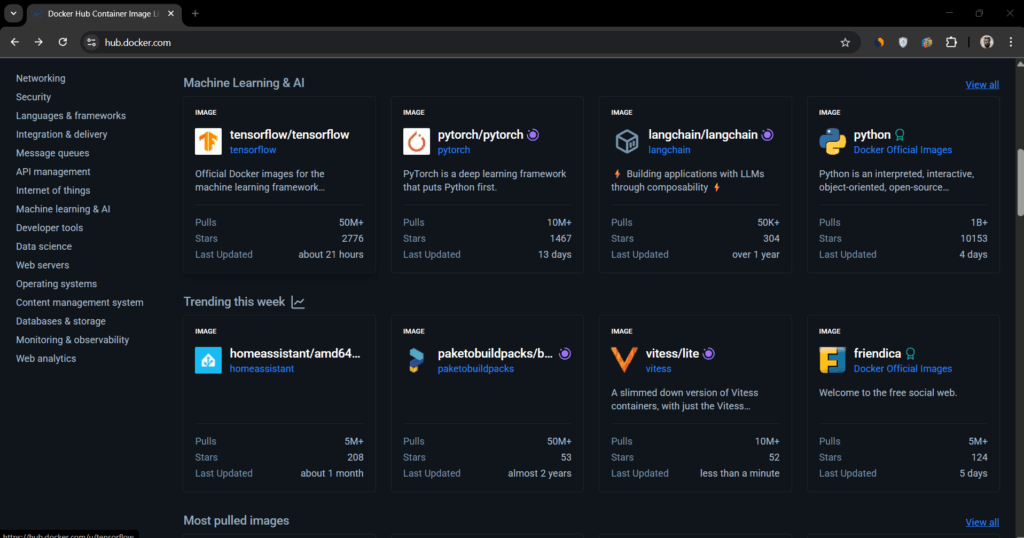Go back with the browser back arrow
This screenshot has height=538, width=1024.
14,42
